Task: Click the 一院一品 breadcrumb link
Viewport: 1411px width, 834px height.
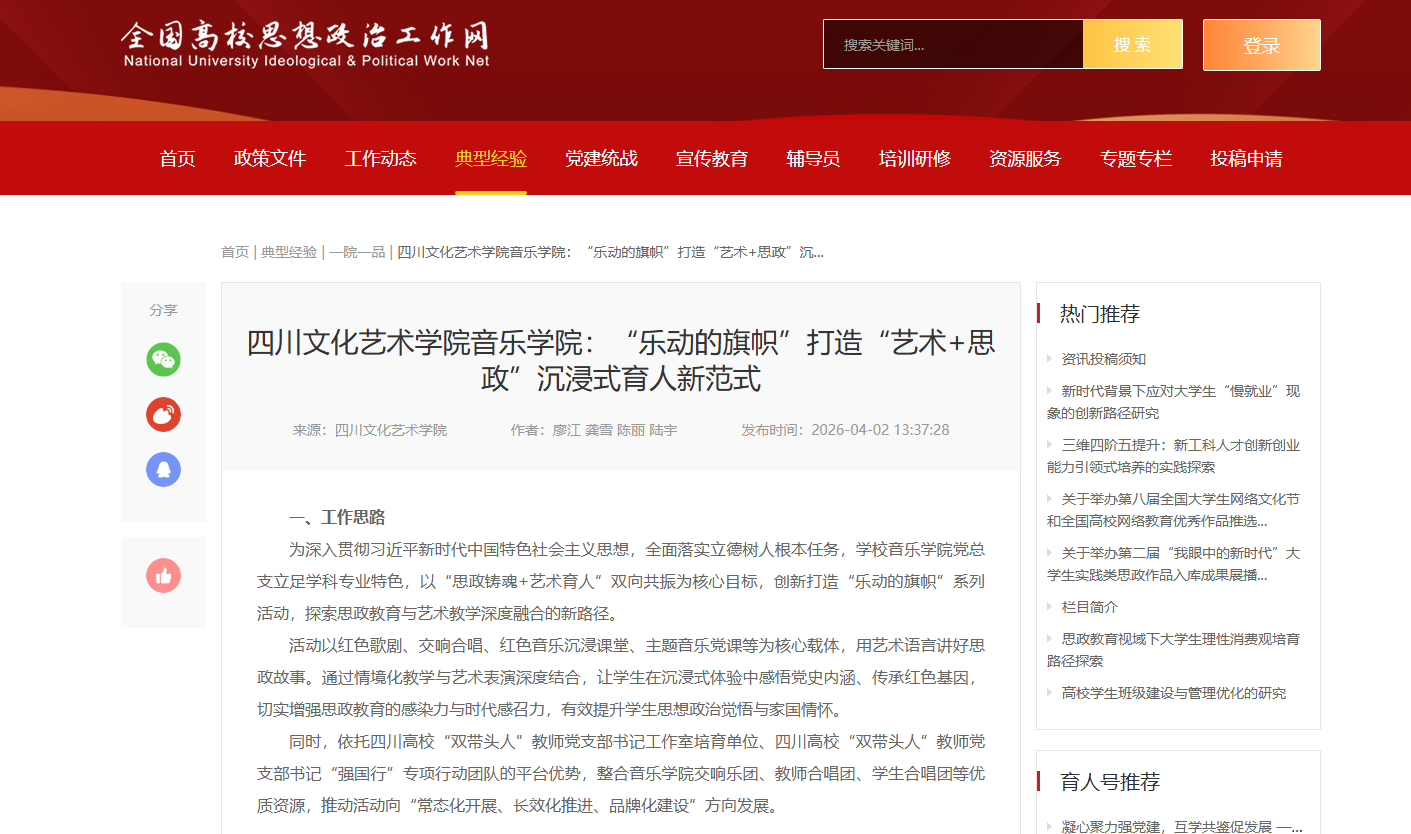Action: coord(357,252)
